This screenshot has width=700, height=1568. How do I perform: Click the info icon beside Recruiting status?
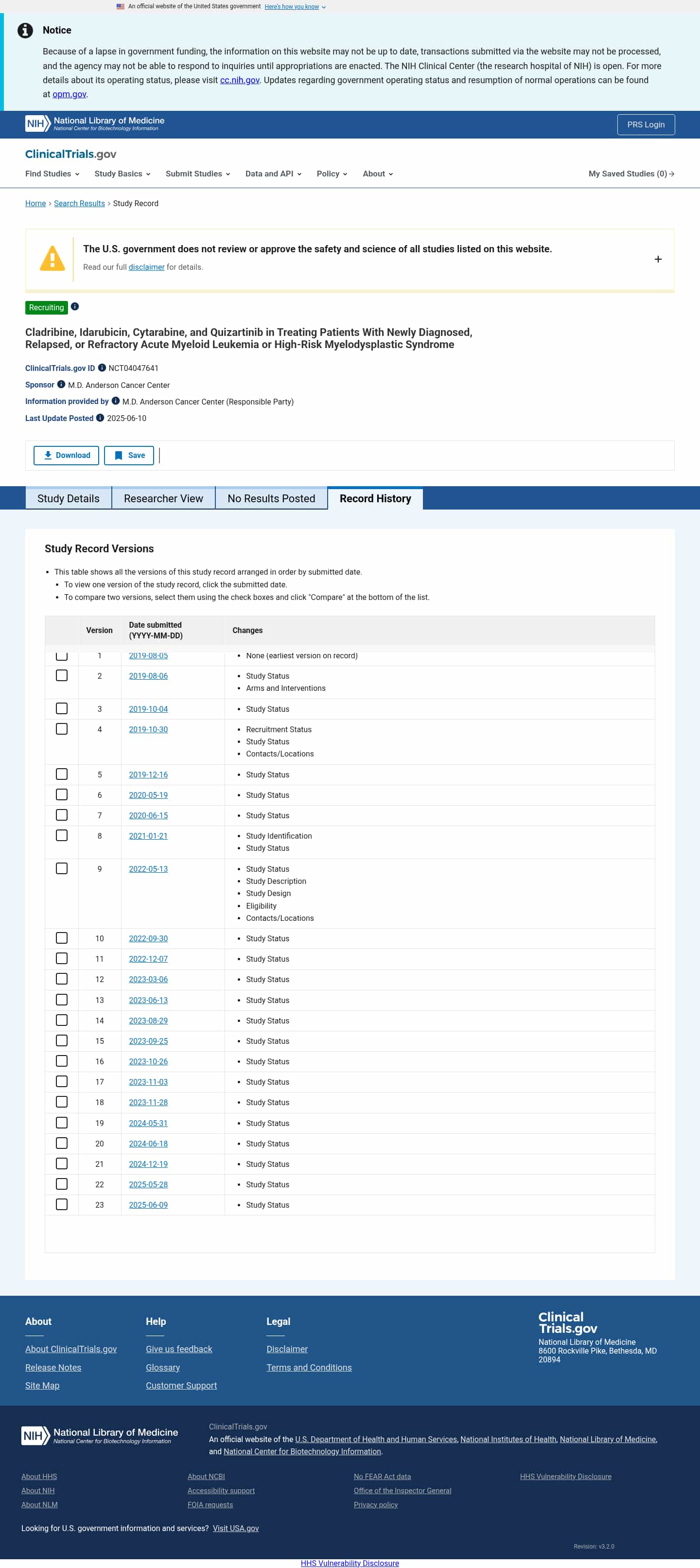75,307
